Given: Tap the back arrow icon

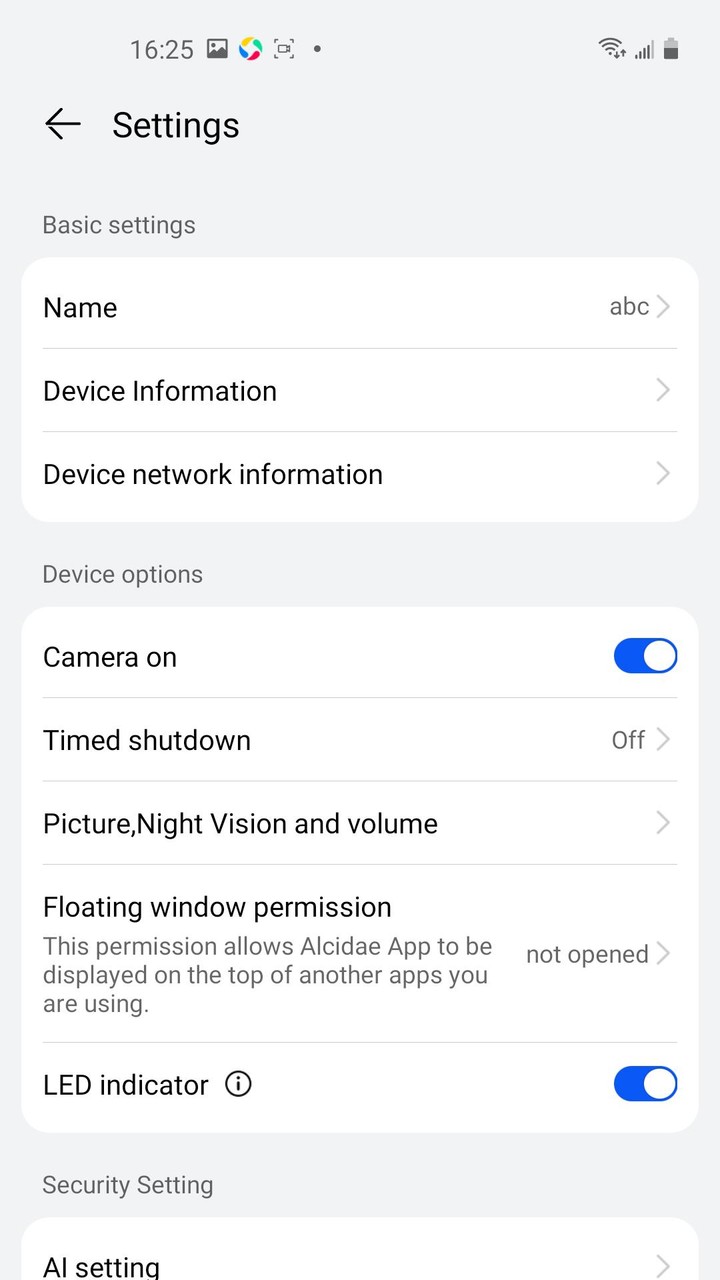Looking at the screenshot, I should tap(62, 124).
